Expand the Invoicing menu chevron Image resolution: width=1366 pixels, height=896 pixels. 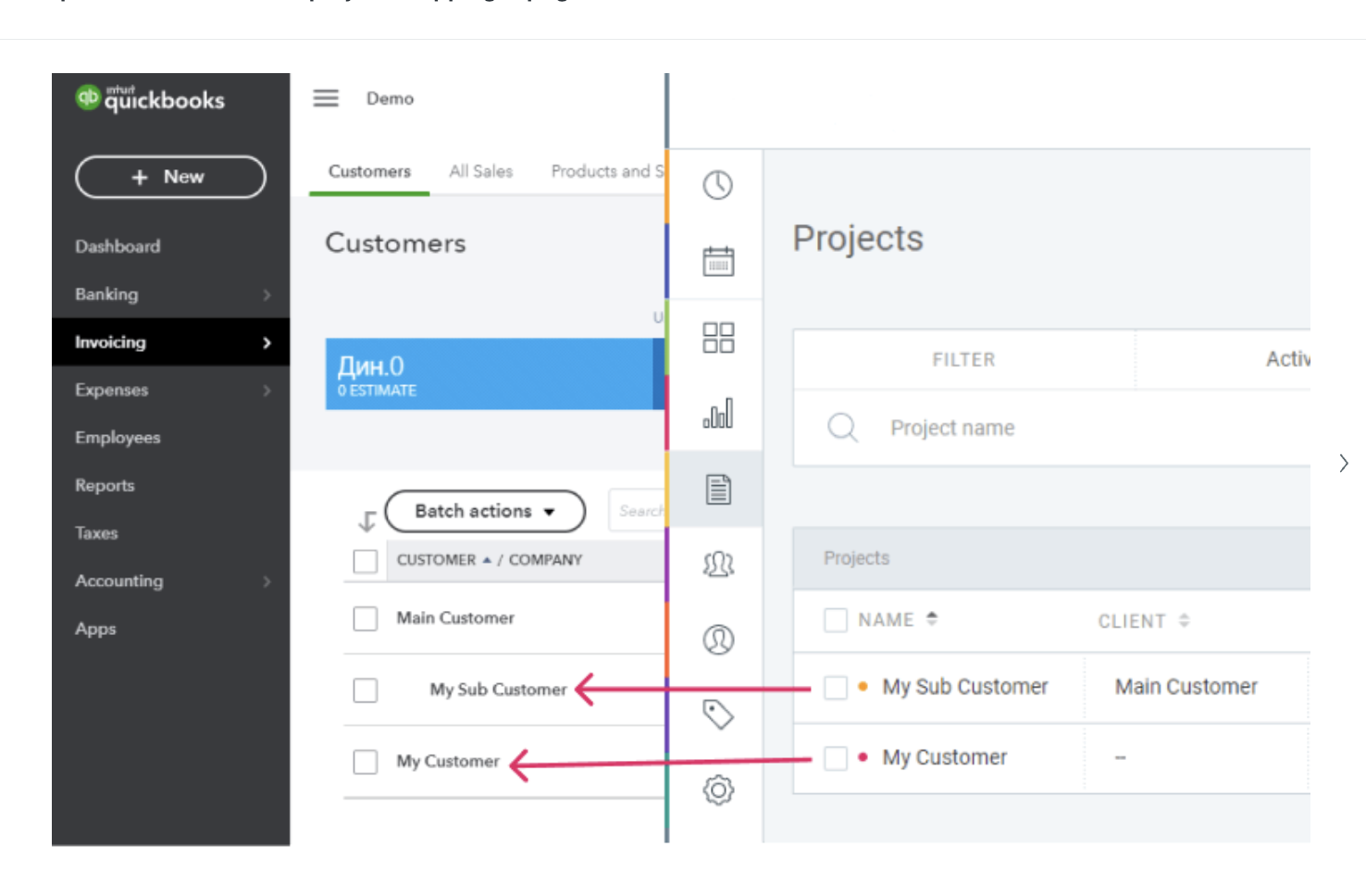pyautogui.click(x=267, y=342)
